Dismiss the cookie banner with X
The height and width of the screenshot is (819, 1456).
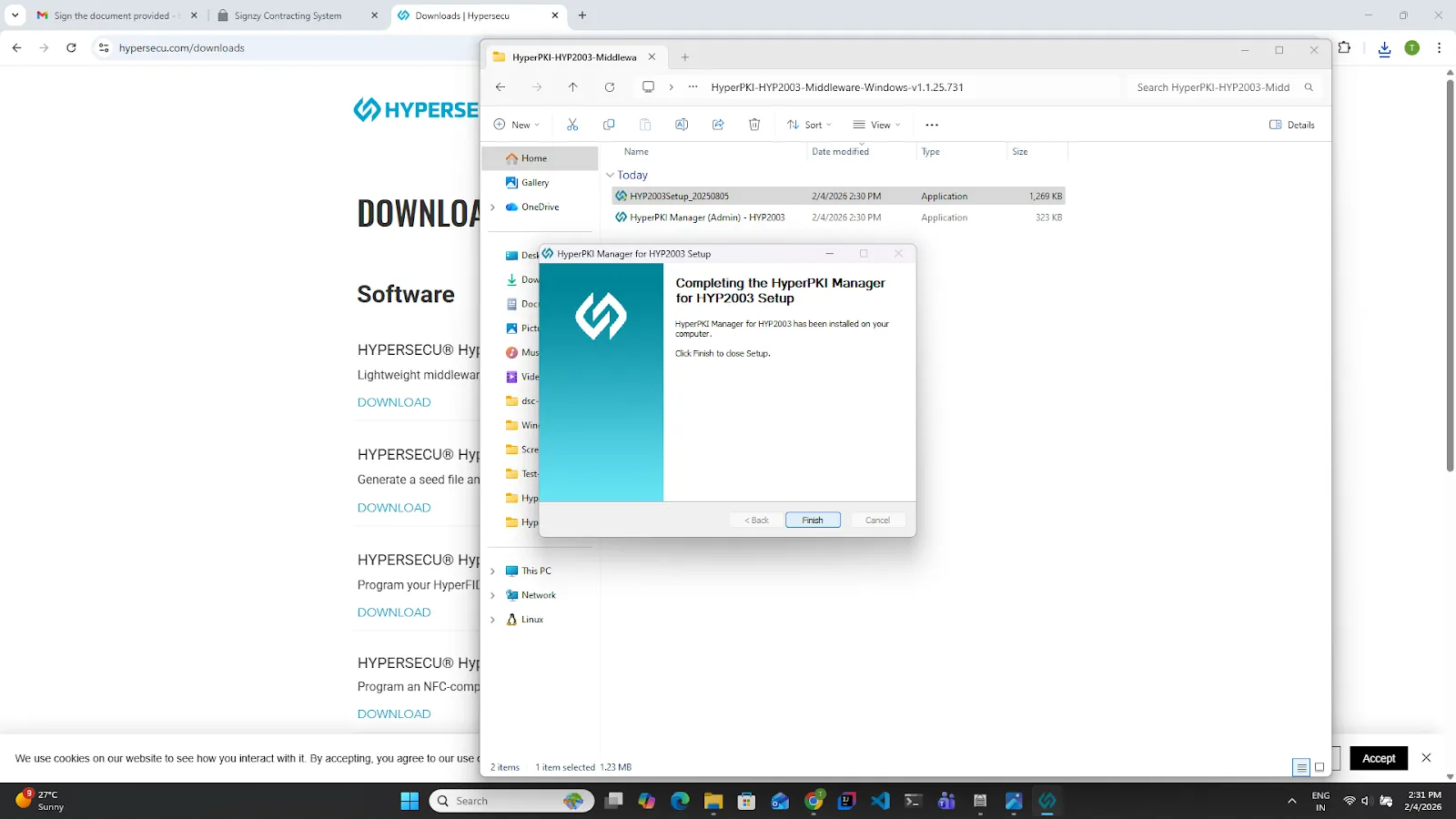tap(1426, 758)
